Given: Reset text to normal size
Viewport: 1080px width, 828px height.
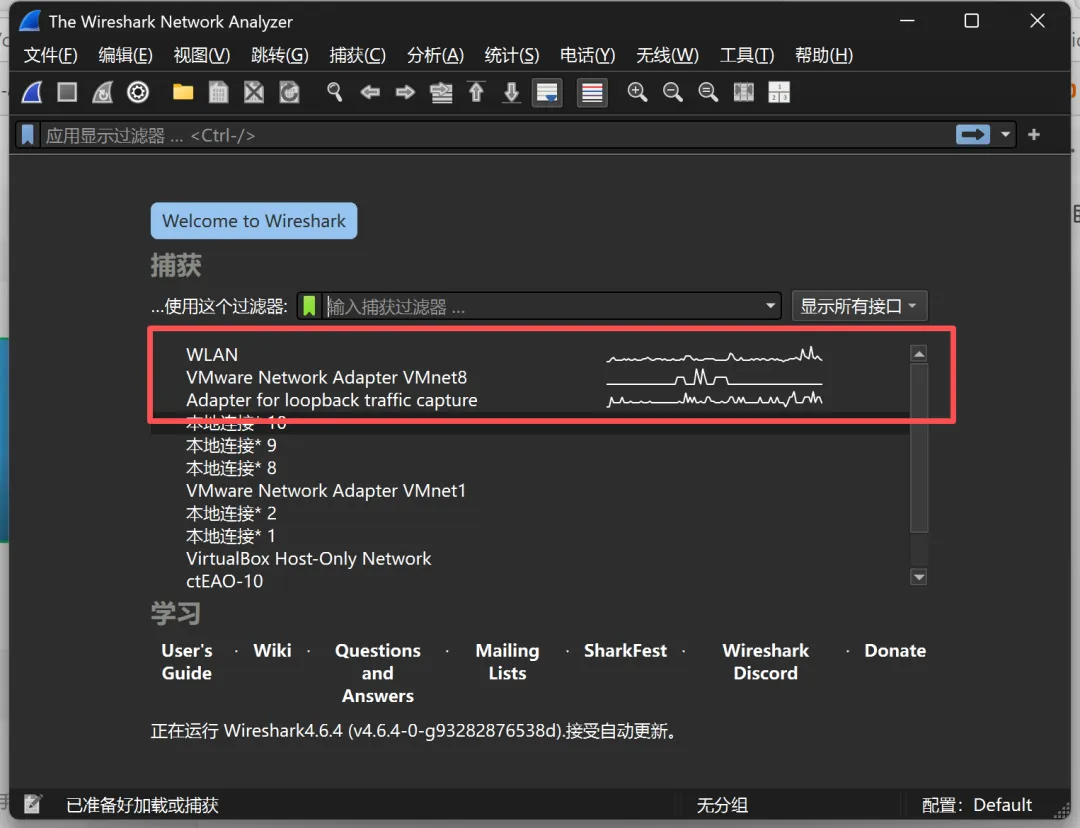Looking at the screenshot, I should 708,92.
